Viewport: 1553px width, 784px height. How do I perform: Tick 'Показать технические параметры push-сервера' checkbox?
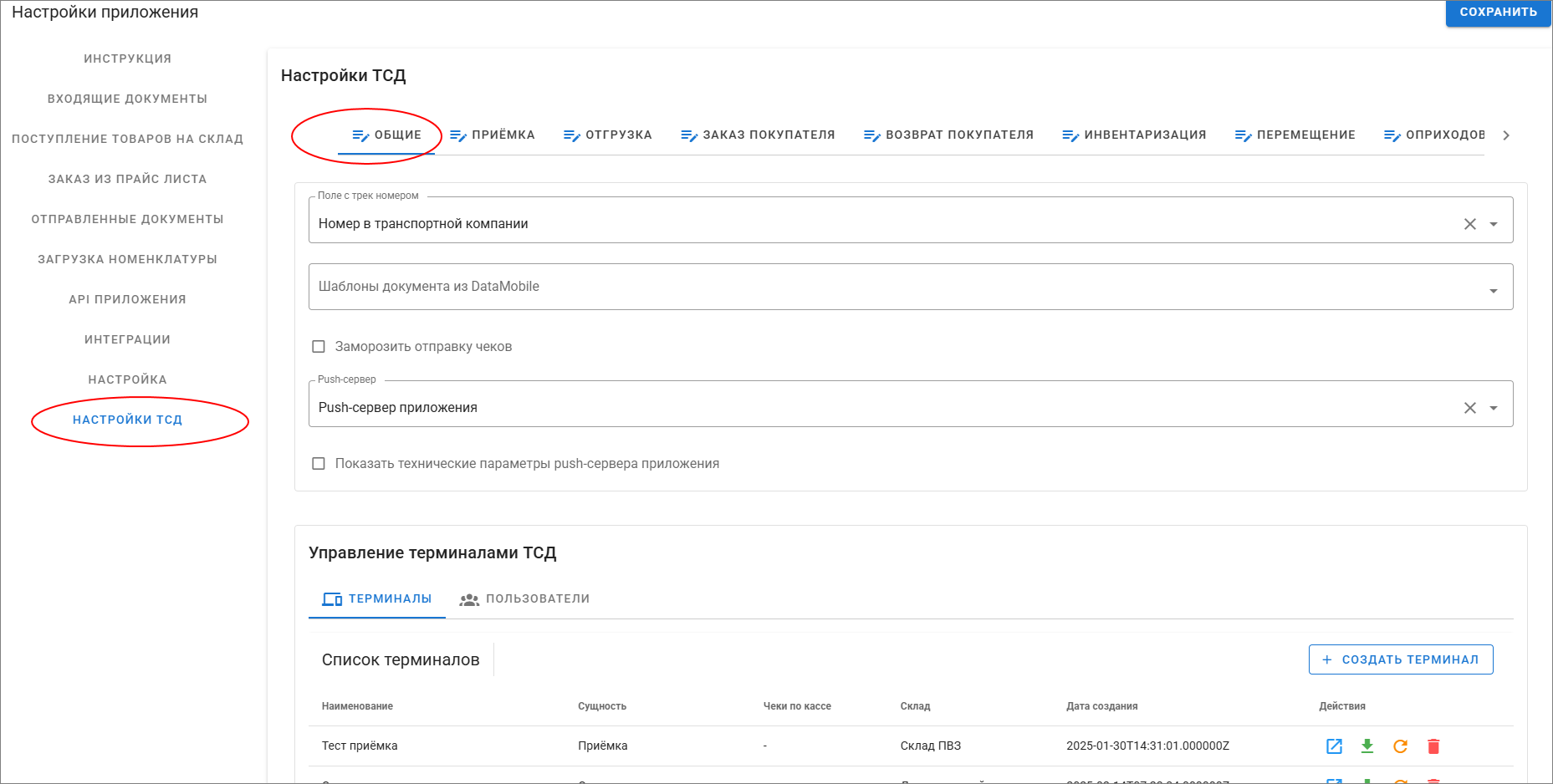[319, 464]
